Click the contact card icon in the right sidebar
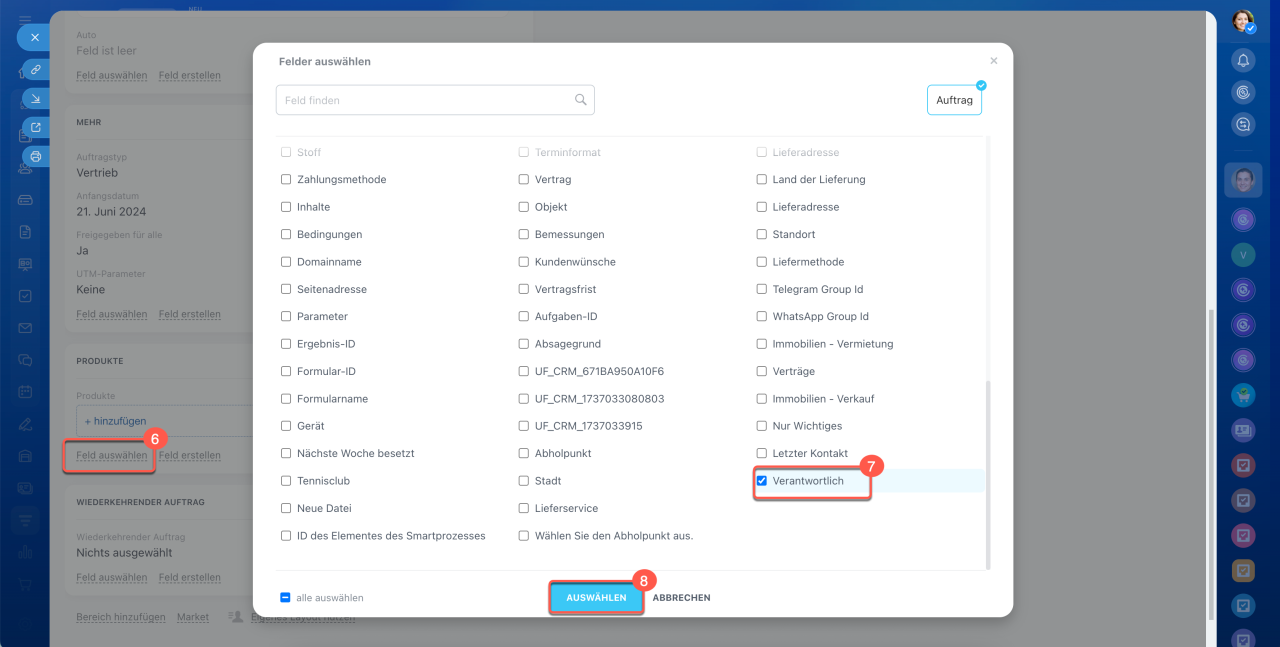 point(1243,430)
